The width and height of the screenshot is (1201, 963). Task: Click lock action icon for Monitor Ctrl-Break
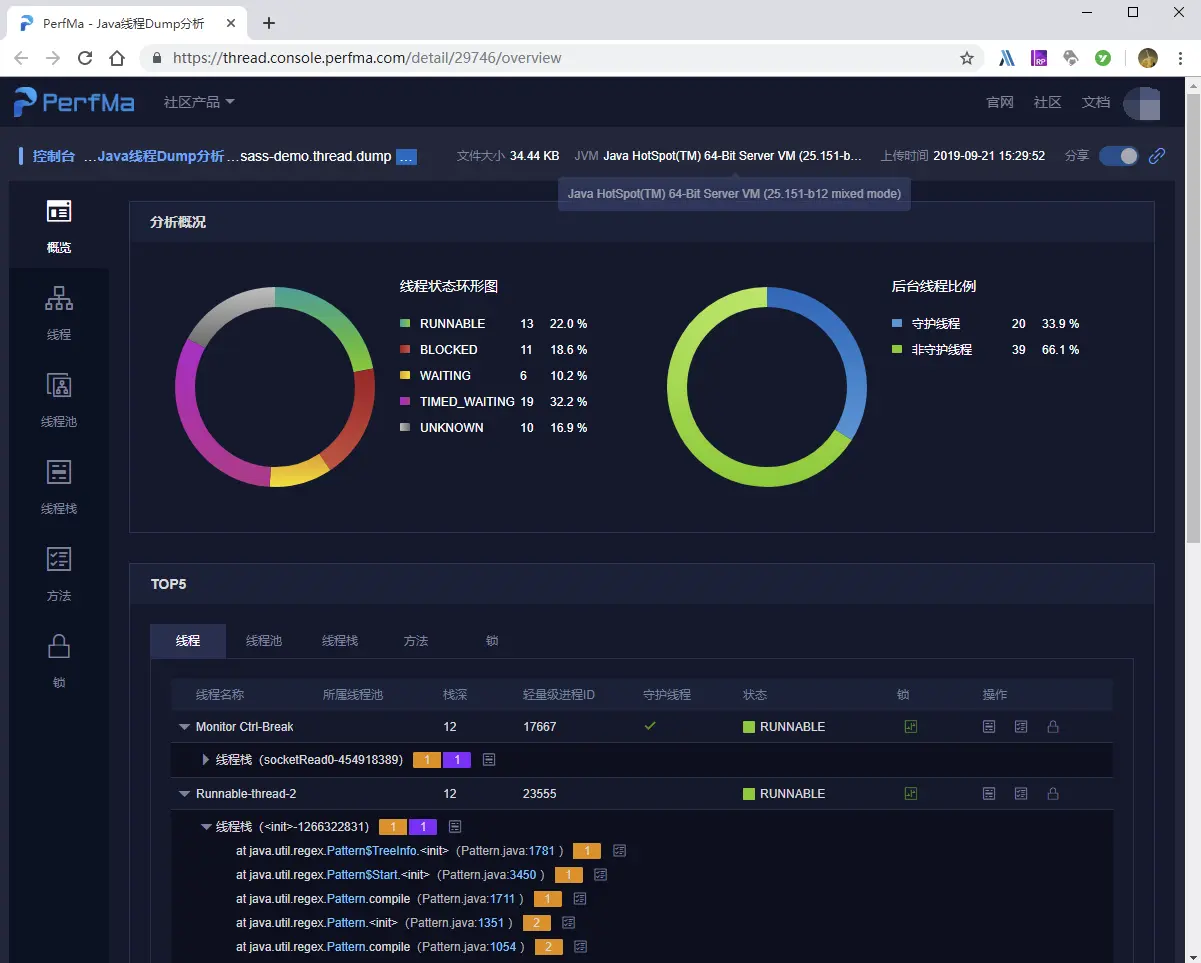[1053, 727]
